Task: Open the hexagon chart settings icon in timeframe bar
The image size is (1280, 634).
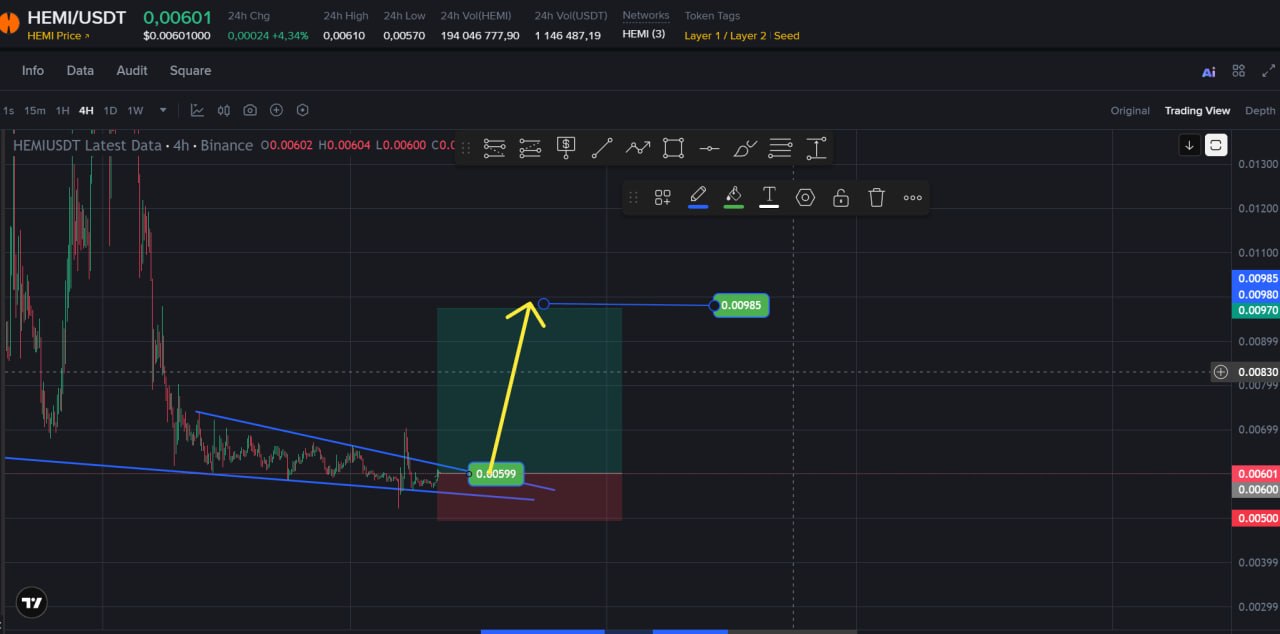Action: pos(303,110)
